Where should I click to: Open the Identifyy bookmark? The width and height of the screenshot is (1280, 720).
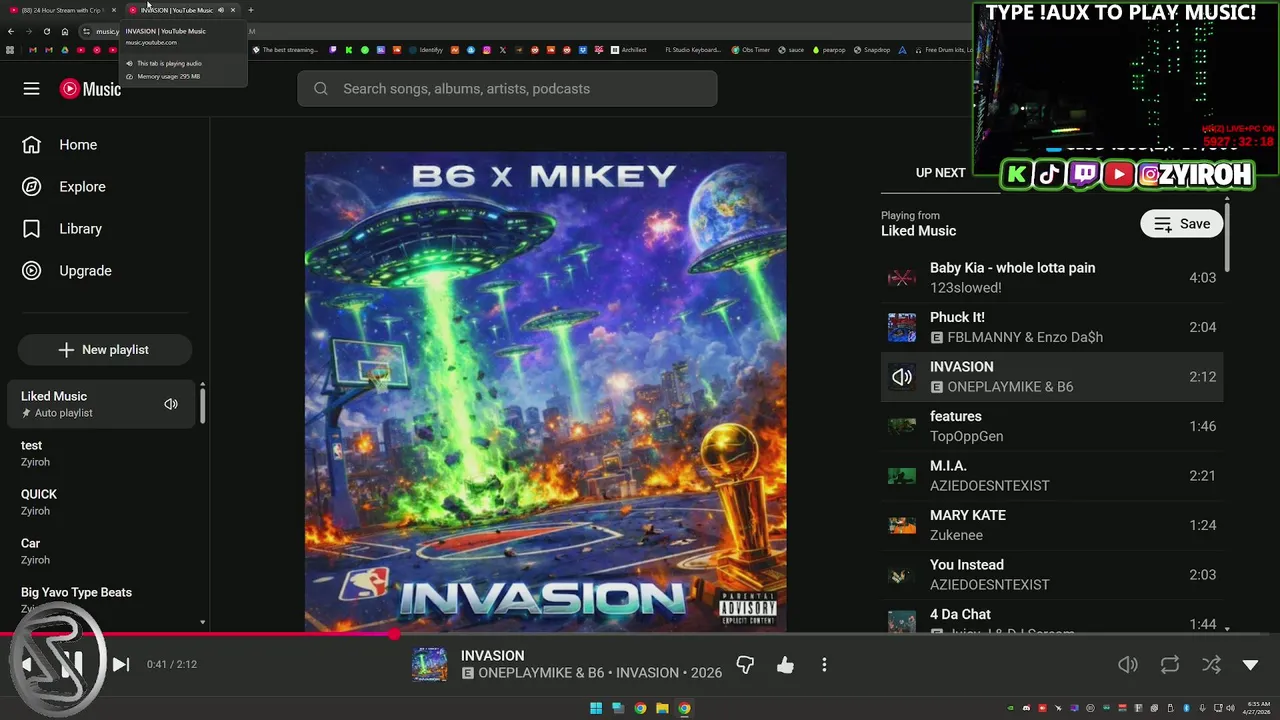pyautogui.click(x=426, y=50)
